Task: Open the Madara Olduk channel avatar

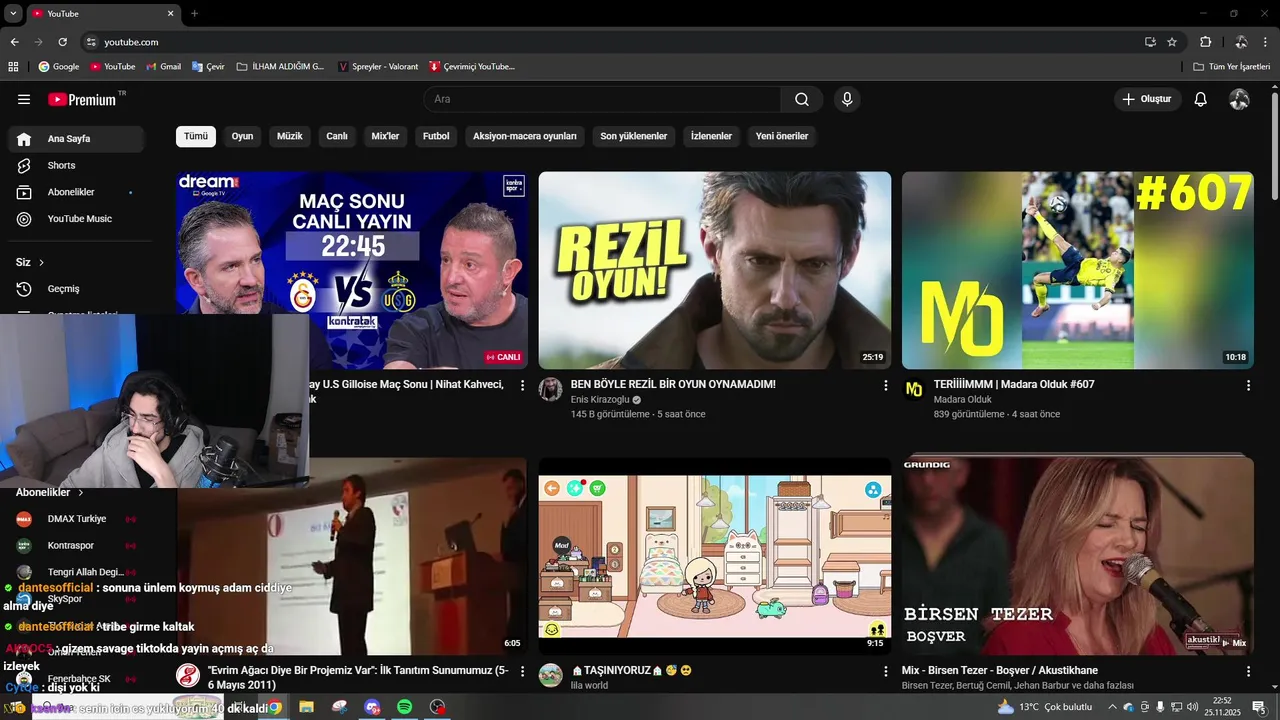Action: 914,390
